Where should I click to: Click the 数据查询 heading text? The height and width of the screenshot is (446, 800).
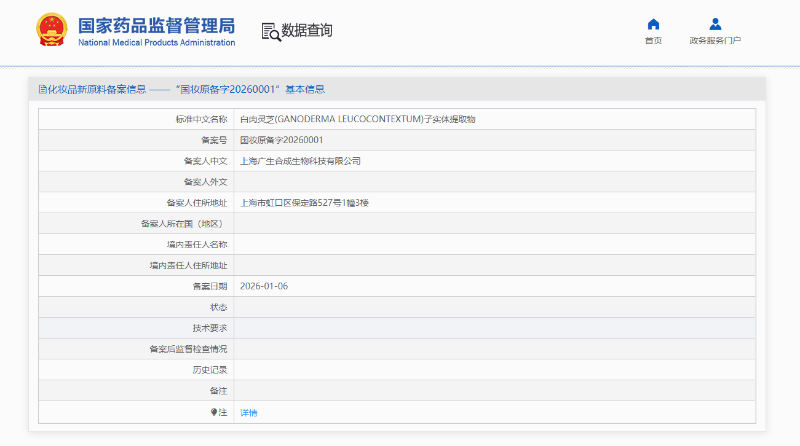(x=307, y=31)
